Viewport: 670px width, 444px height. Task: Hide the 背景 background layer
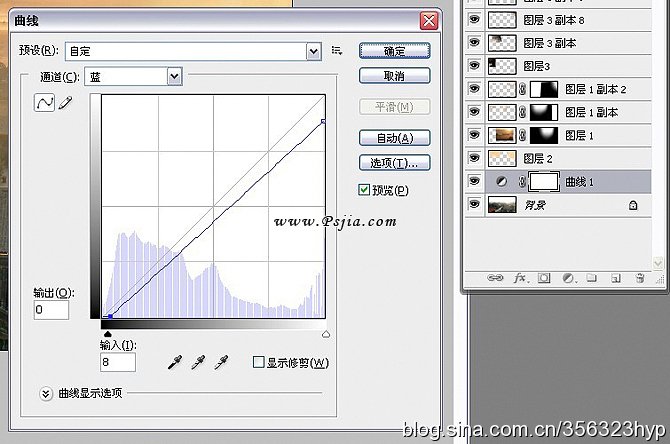click(x=474, y=204)
